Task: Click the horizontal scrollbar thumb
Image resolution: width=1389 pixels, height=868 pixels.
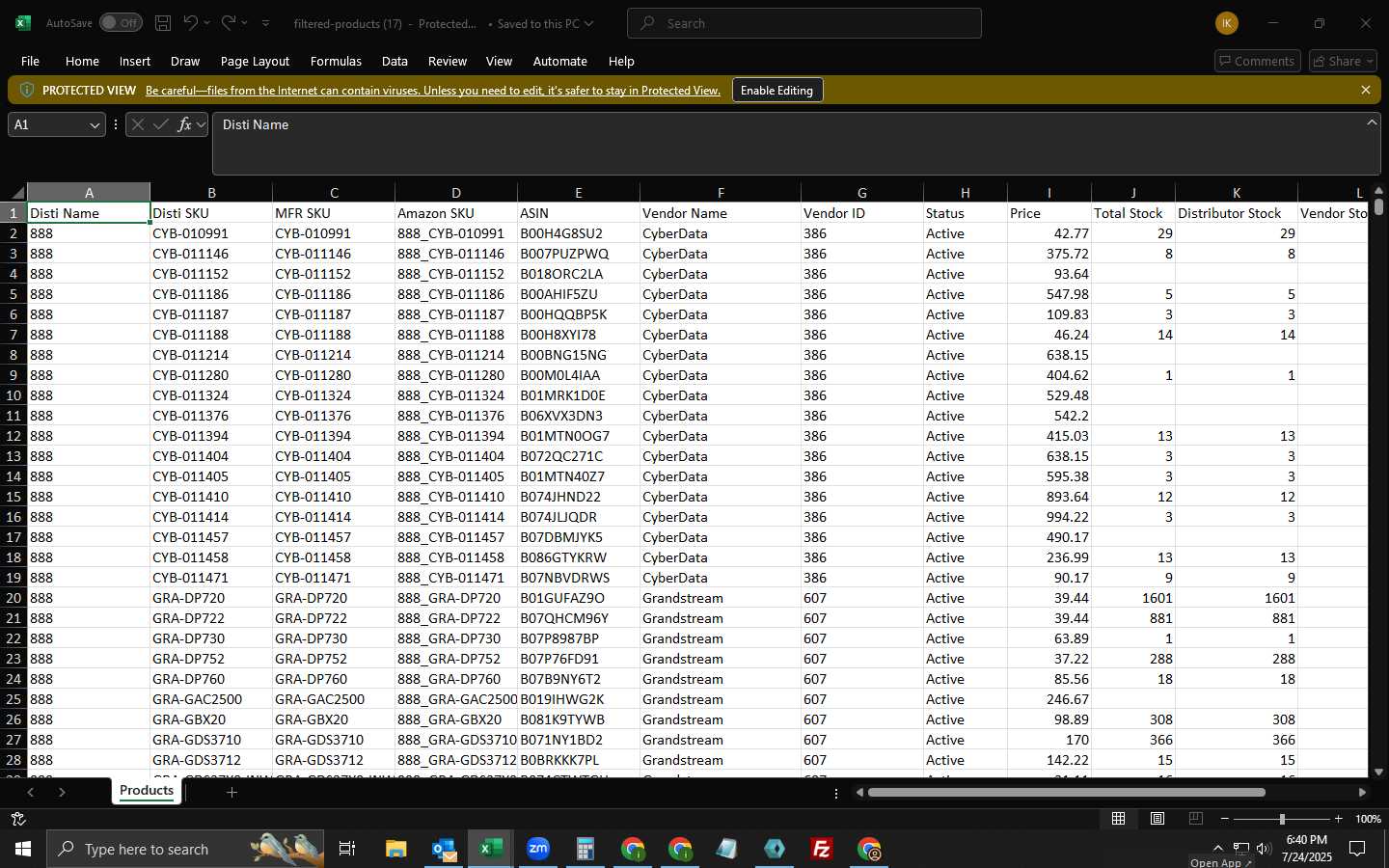Action: tap(1066, 793)
